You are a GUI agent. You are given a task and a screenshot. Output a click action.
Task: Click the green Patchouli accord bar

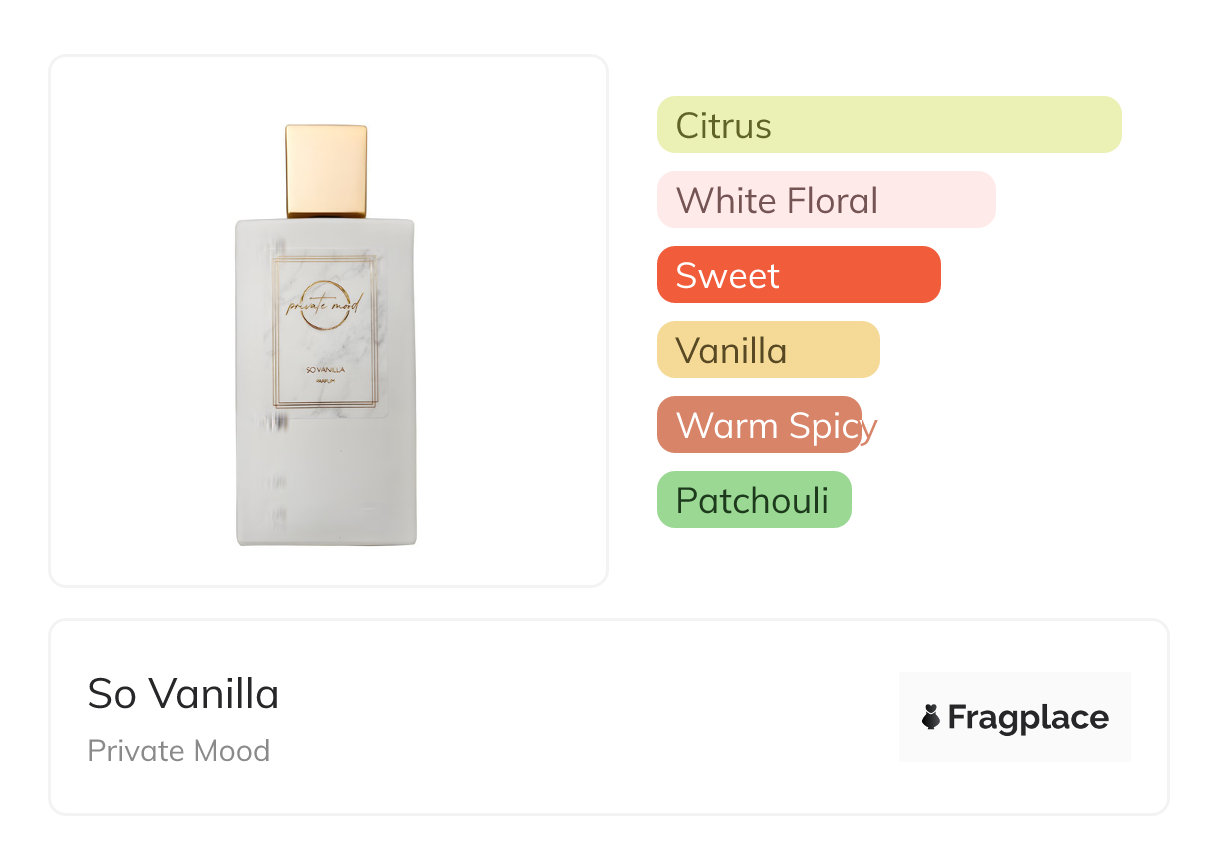[753, 500]
